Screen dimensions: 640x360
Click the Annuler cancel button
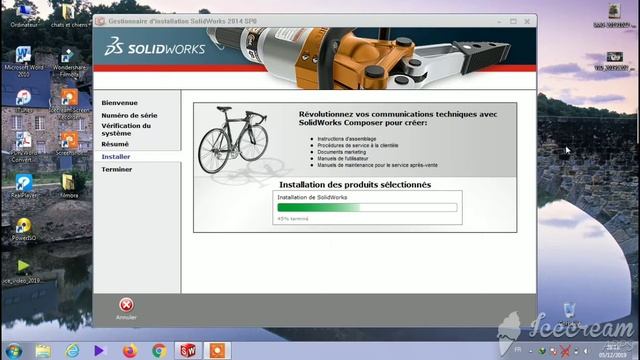tap(126, 309)
